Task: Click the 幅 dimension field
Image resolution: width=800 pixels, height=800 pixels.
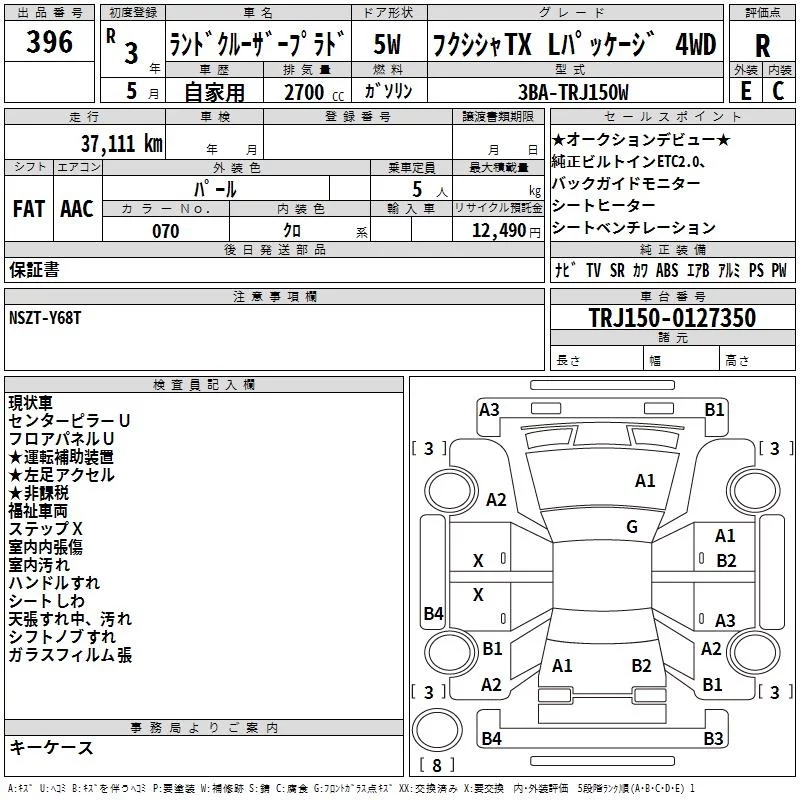Action: 682,360
